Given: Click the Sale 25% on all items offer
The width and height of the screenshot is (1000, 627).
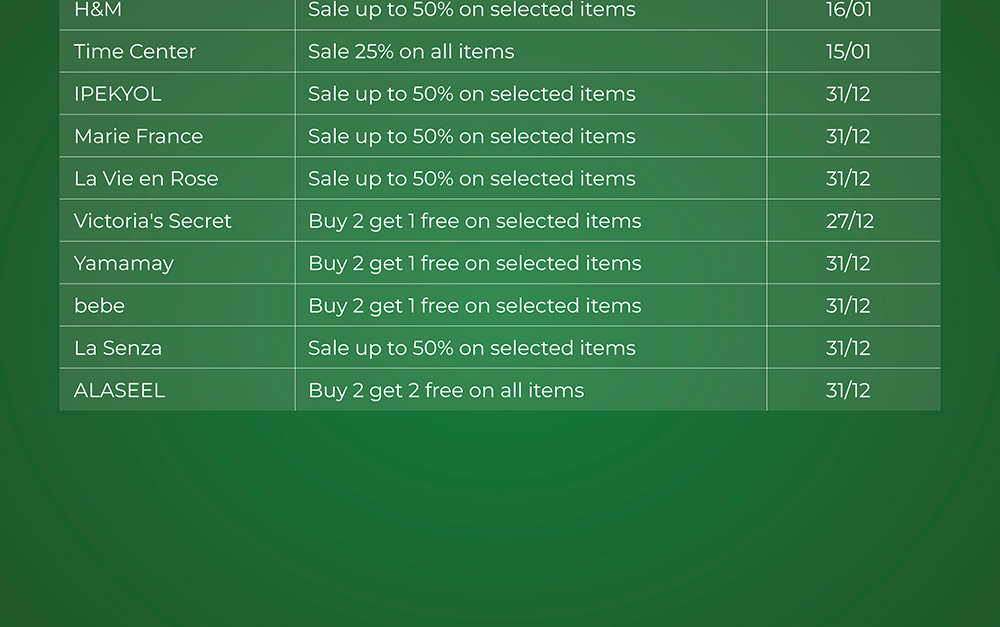Looking at the screenshot, I should pos(411,52).
